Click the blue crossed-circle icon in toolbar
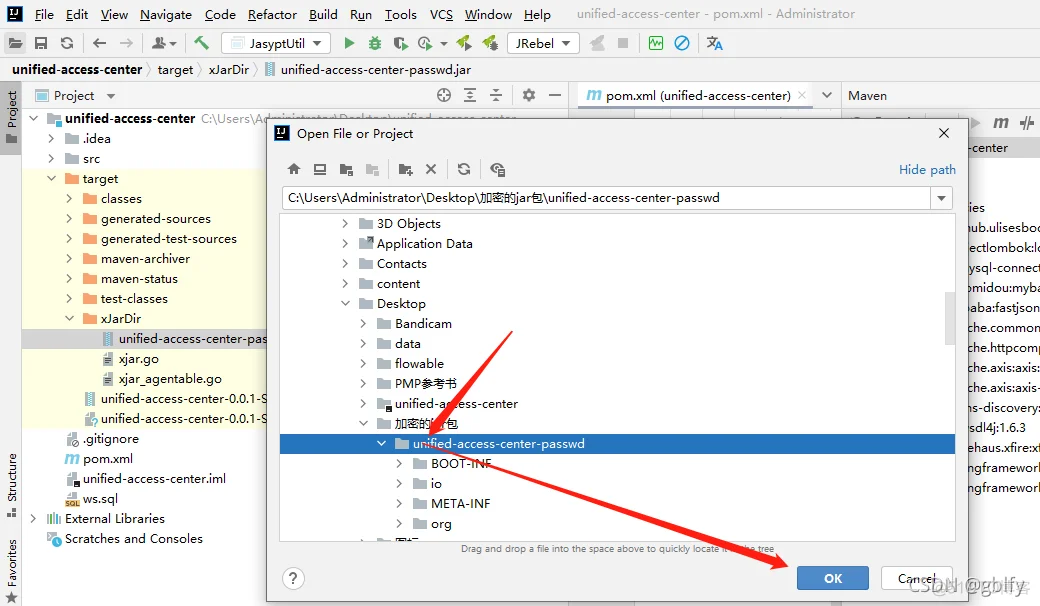The image size is (1040, 606). (682, 44)
